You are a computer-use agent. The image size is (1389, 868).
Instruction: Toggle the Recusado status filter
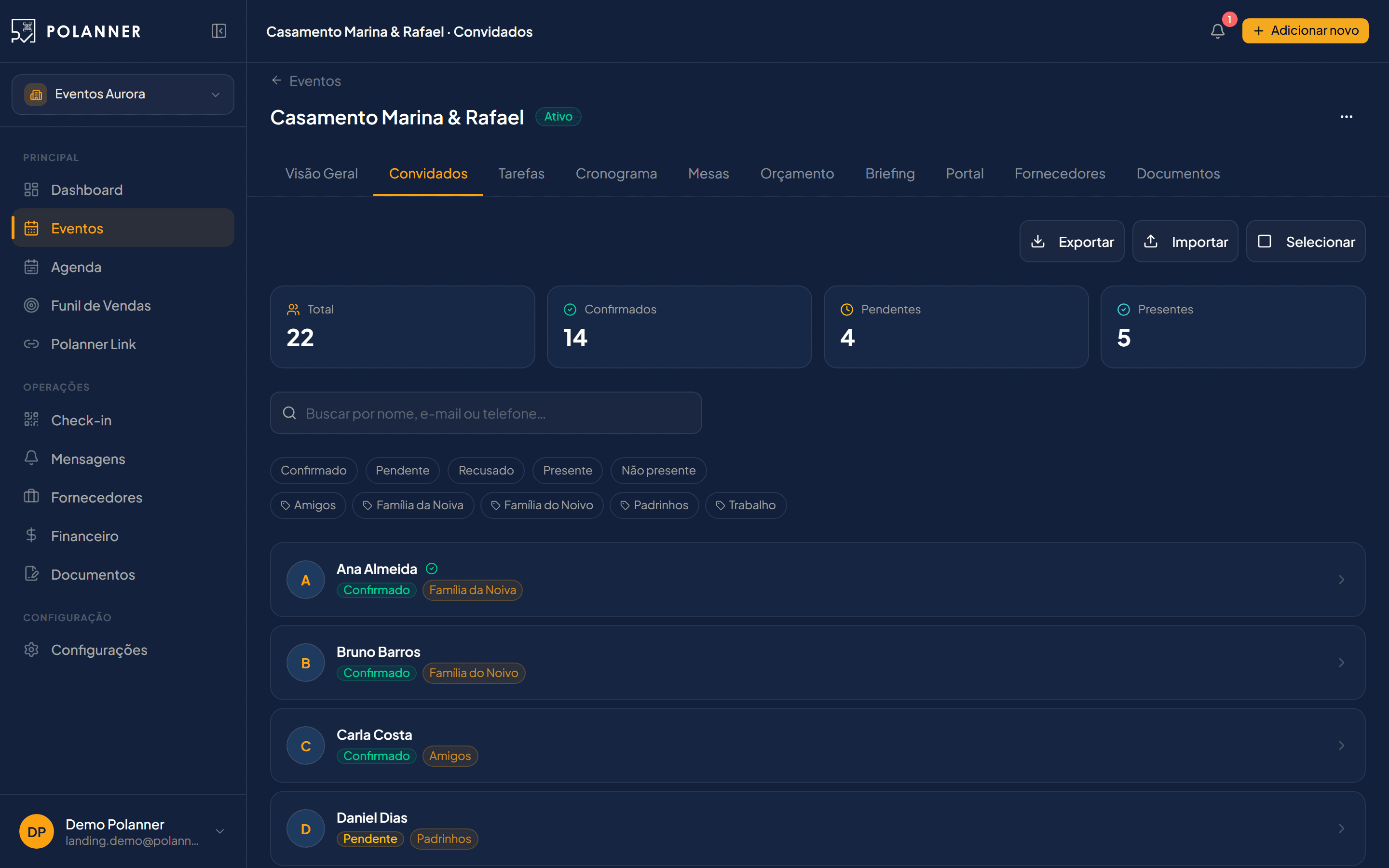[x=486, y=471]
